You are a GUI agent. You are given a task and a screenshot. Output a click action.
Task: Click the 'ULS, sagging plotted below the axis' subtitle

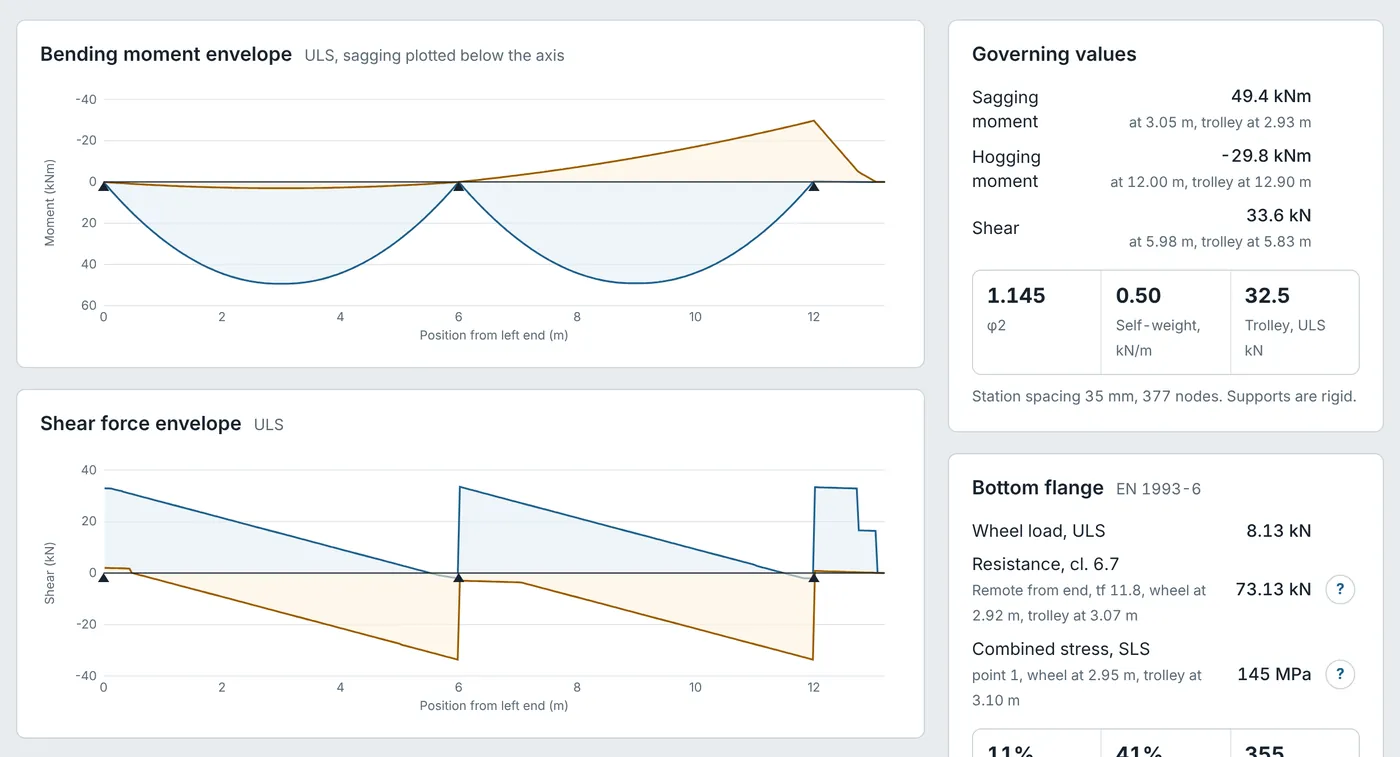click(434, 56)
